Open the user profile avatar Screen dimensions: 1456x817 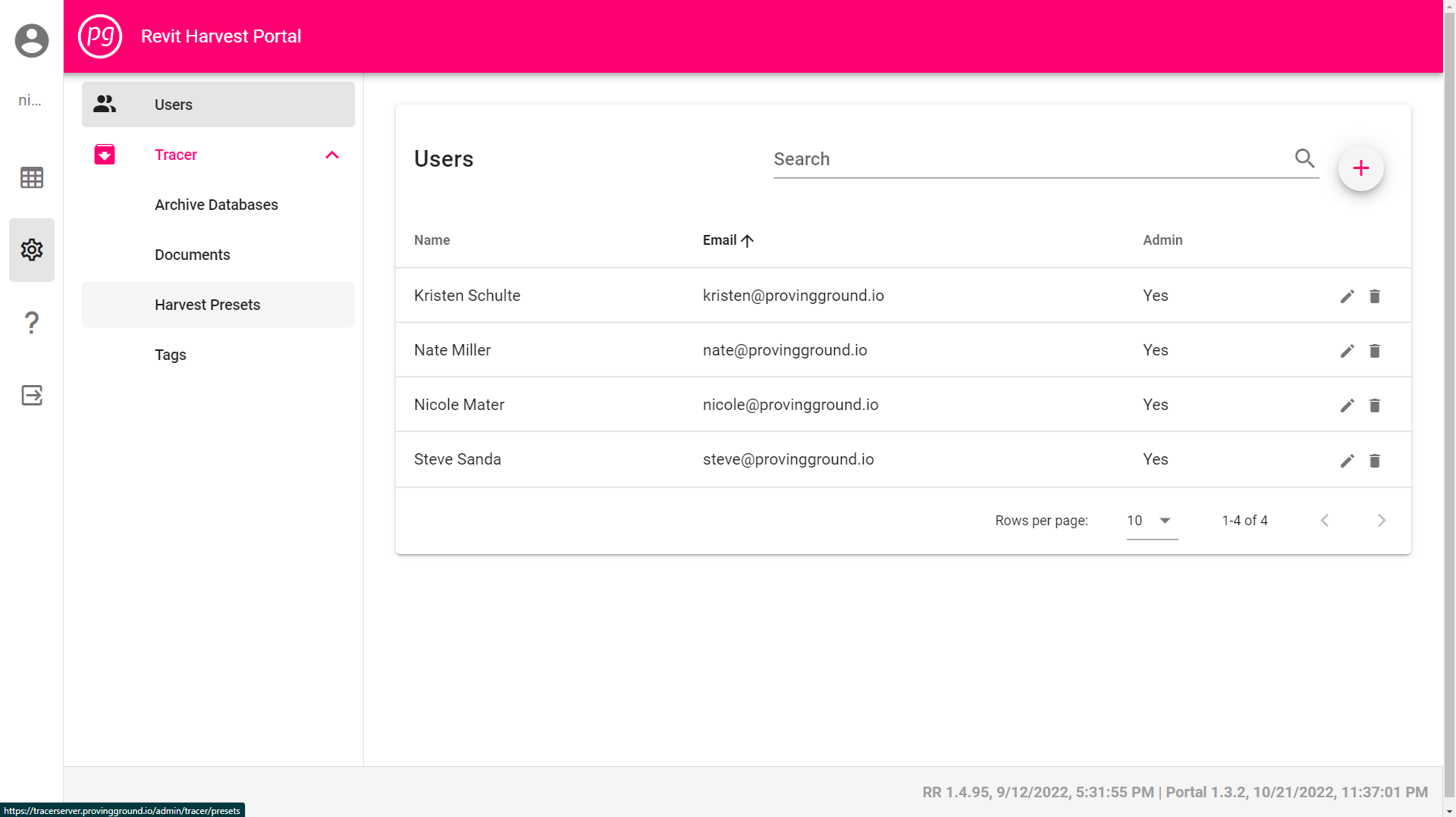pyautogui.click(x=31, y=40)
